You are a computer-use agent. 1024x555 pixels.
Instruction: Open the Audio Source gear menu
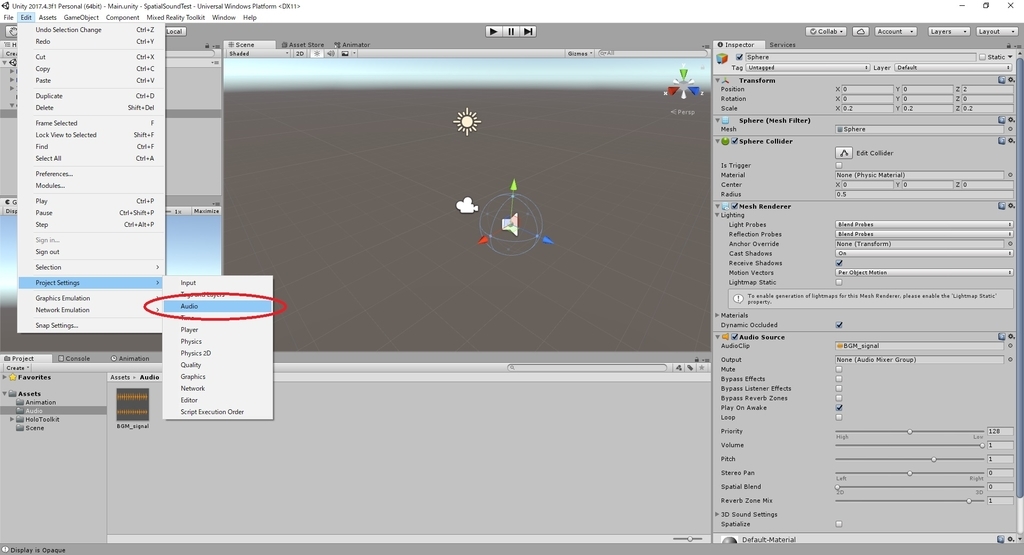(x=1011, y=337)
